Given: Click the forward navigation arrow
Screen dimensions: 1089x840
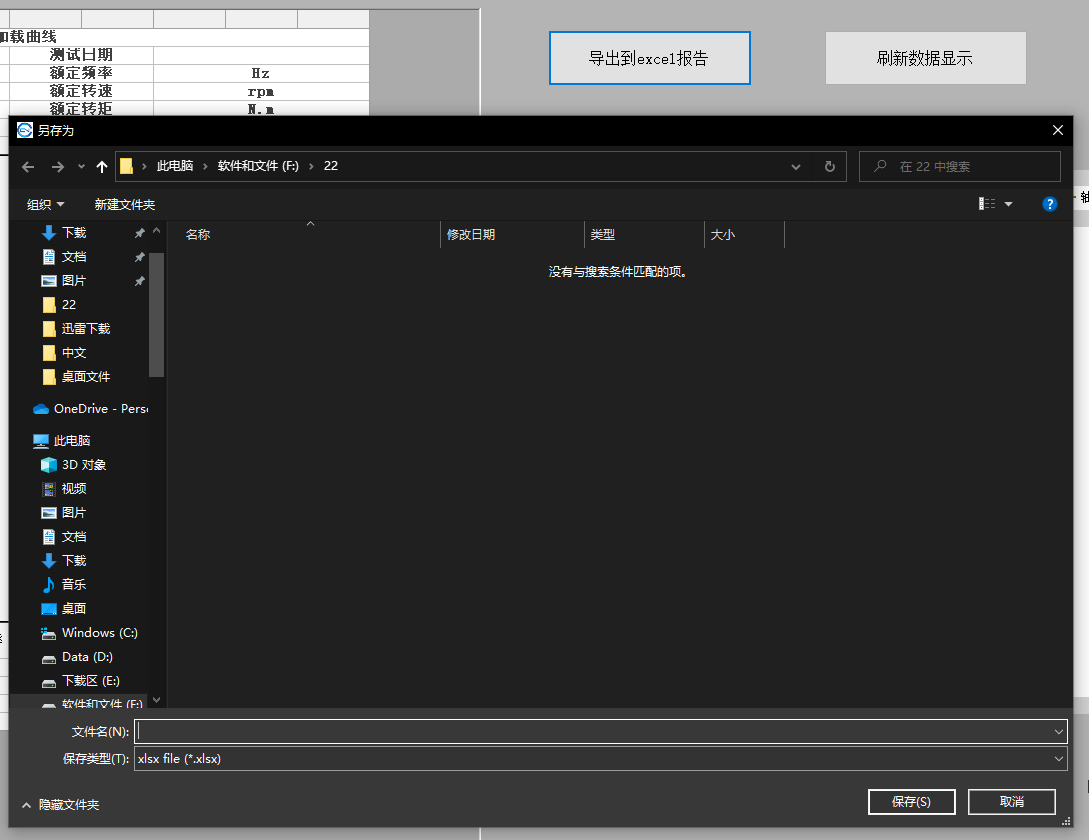Looking at the screenshot, I should [56, 166].
